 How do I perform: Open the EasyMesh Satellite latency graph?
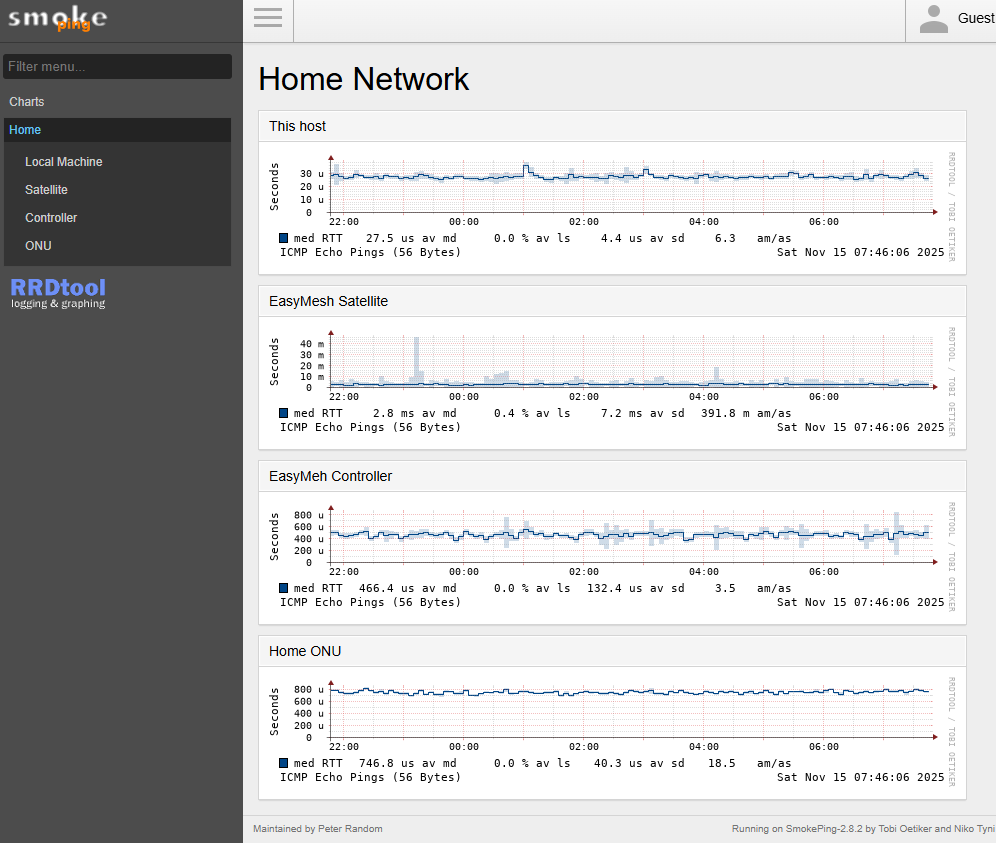tap(612, 381)
